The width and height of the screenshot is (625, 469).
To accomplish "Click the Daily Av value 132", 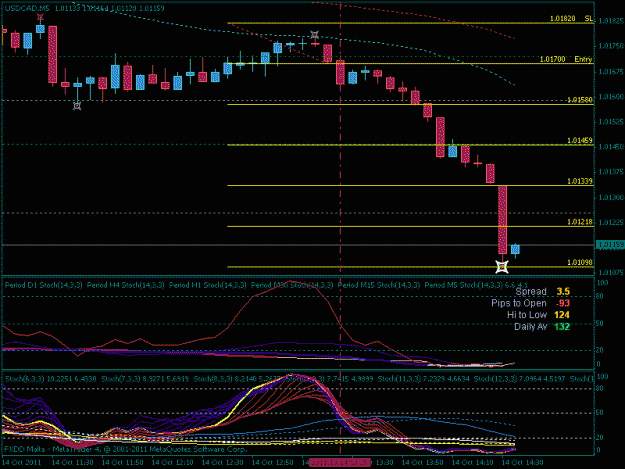I will coord(562,327).
